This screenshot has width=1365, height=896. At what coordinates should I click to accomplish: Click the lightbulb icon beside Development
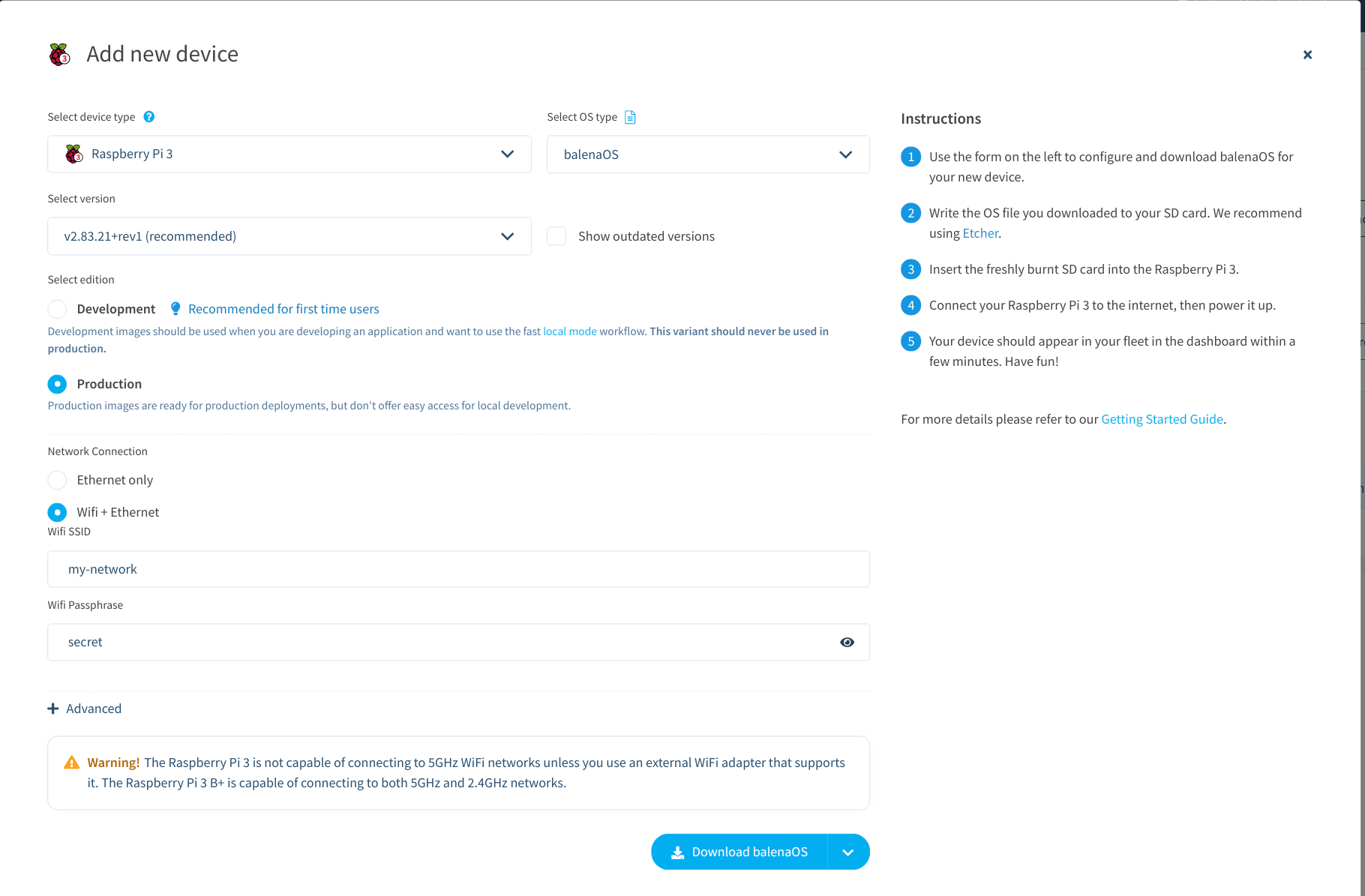tap(175, 309)
